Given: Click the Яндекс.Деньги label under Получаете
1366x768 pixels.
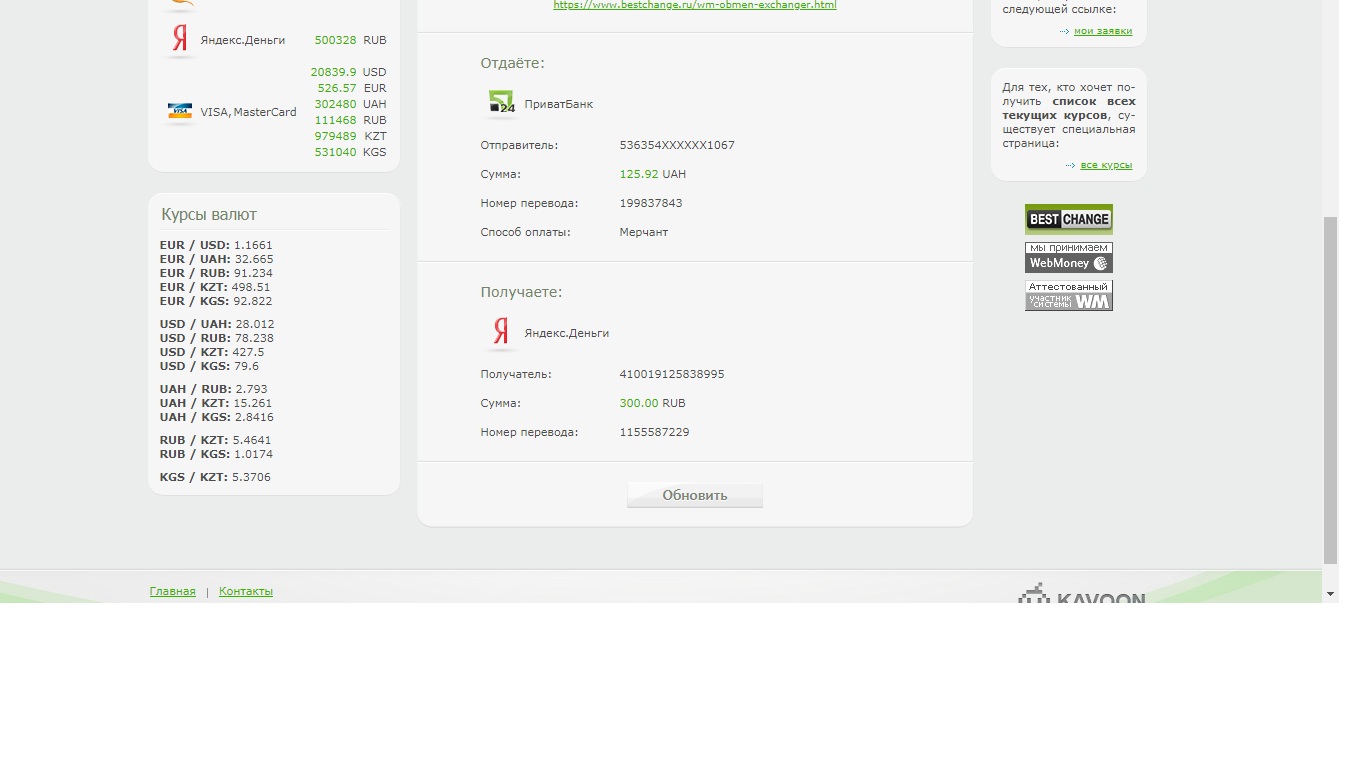Looking at the screenshot, I should pos(567,333).
